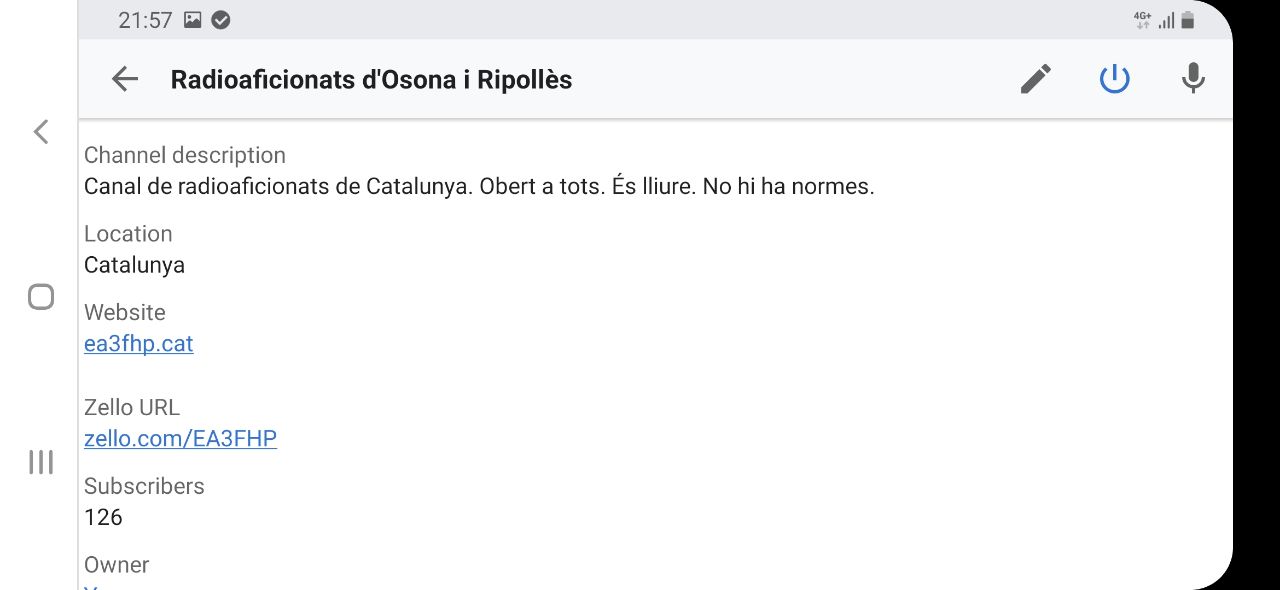Toggle channel connection with the power button
Viewport: 1280px width, 590px height.
pos(1114,79)
